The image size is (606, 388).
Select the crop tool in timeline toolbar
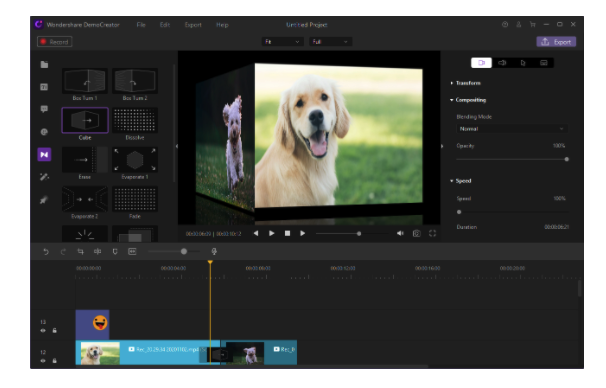(80, 252)
